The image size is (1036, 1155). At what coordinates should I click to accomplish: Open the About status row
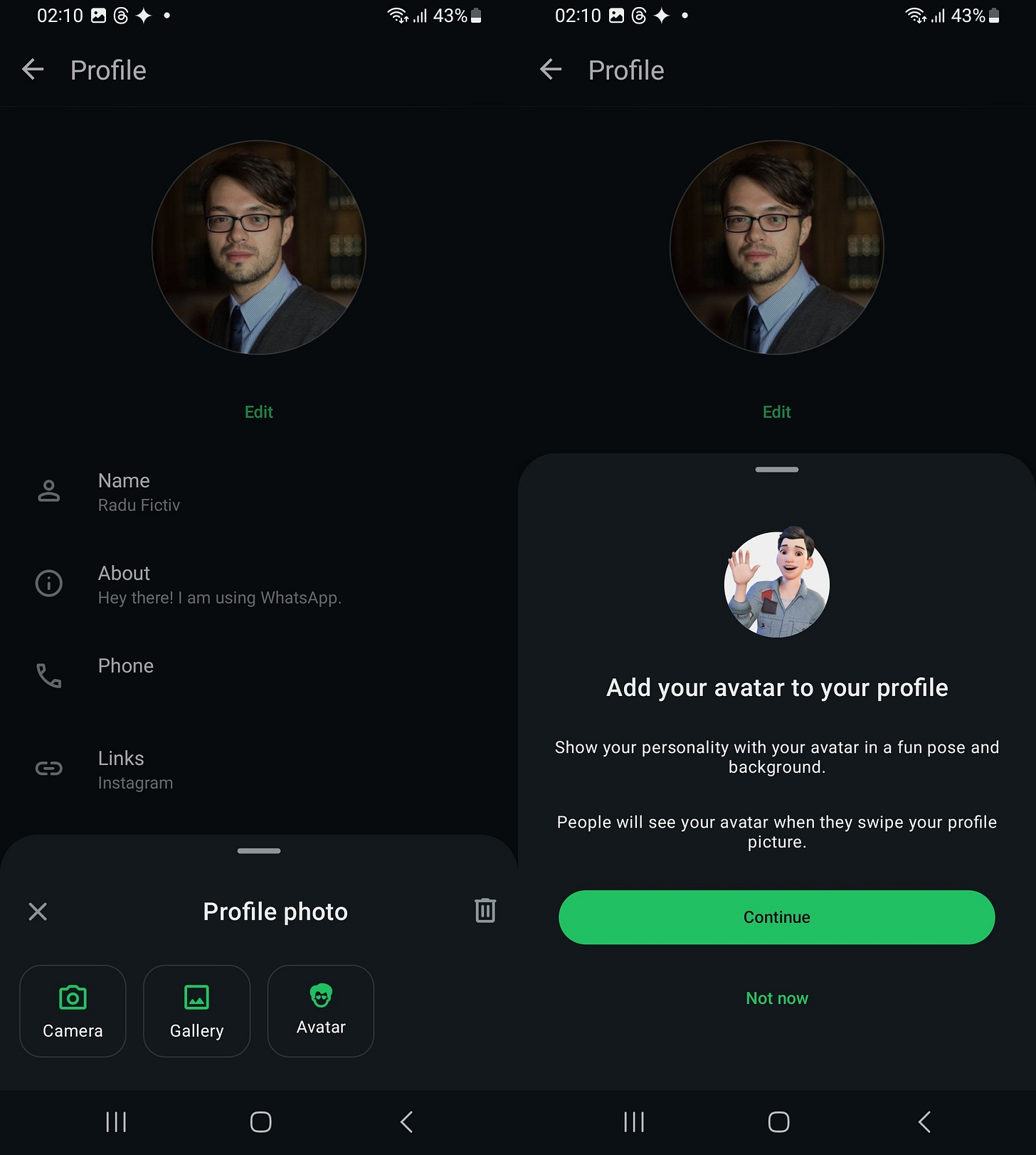pos(259,584)
